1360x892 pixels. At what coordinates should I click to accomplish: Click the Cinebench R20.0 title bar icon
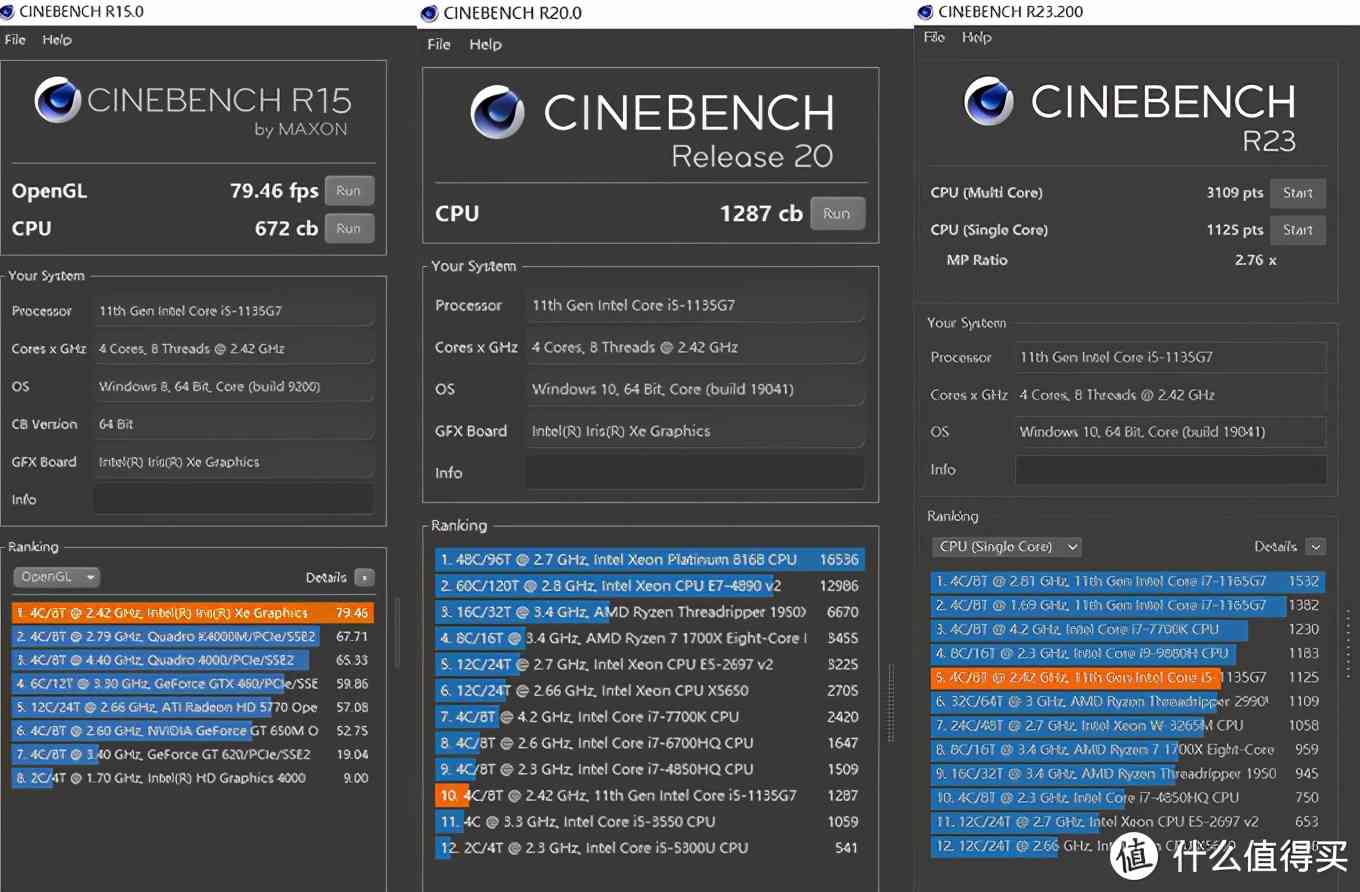tap(430, 13)
